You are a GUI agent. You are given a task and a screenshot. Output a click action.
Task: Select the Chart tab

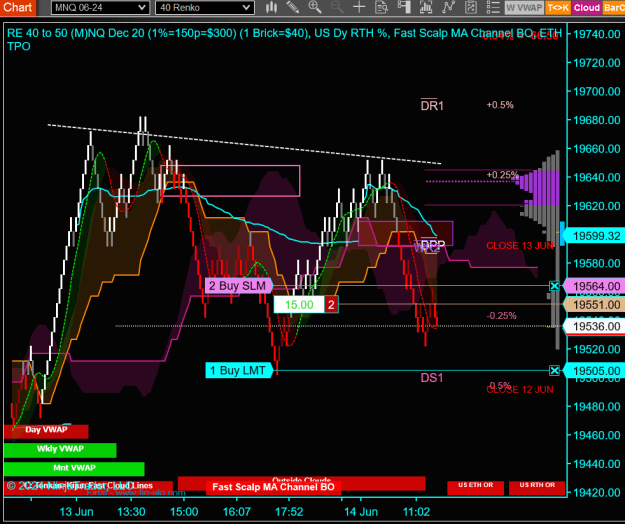point(18,7)
